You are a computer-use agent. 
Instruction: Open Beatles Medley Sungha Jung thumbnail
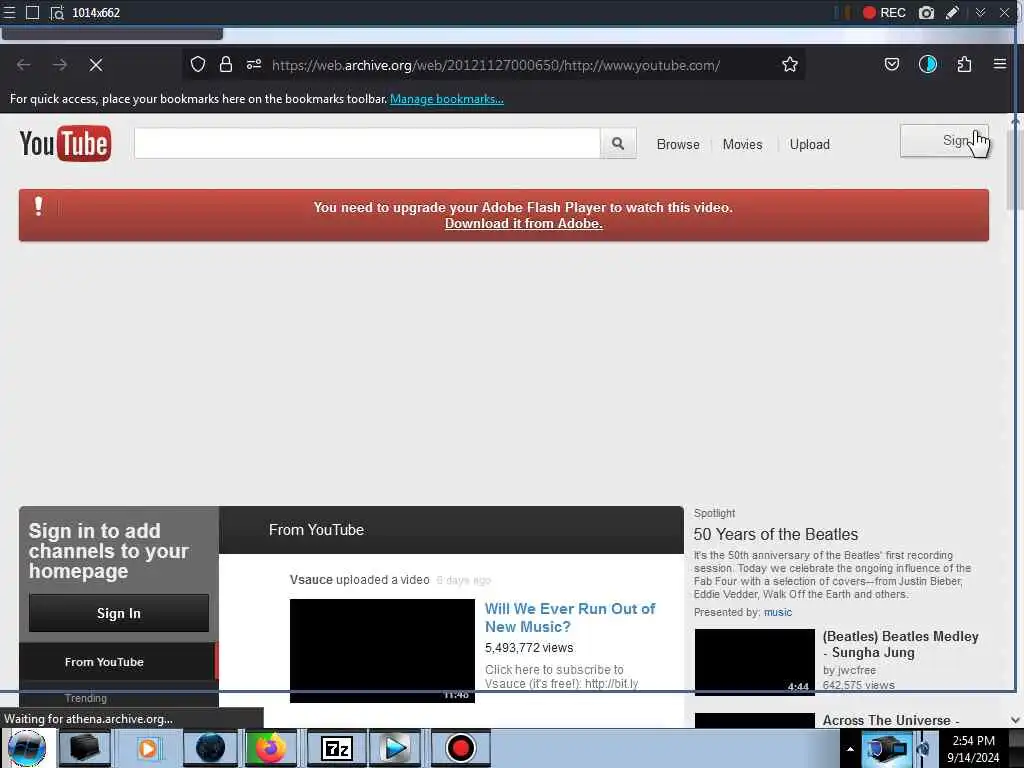754,662
